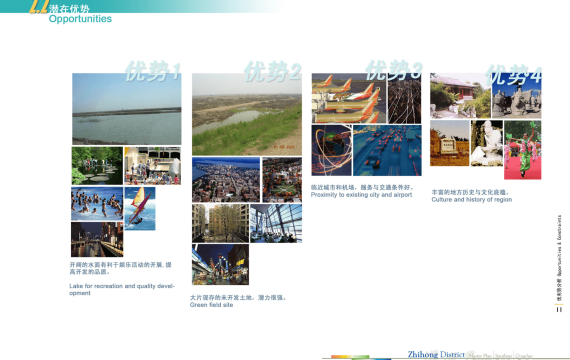Click the Opportunities heading
This screenshot has height=360, width=570.
80,19
